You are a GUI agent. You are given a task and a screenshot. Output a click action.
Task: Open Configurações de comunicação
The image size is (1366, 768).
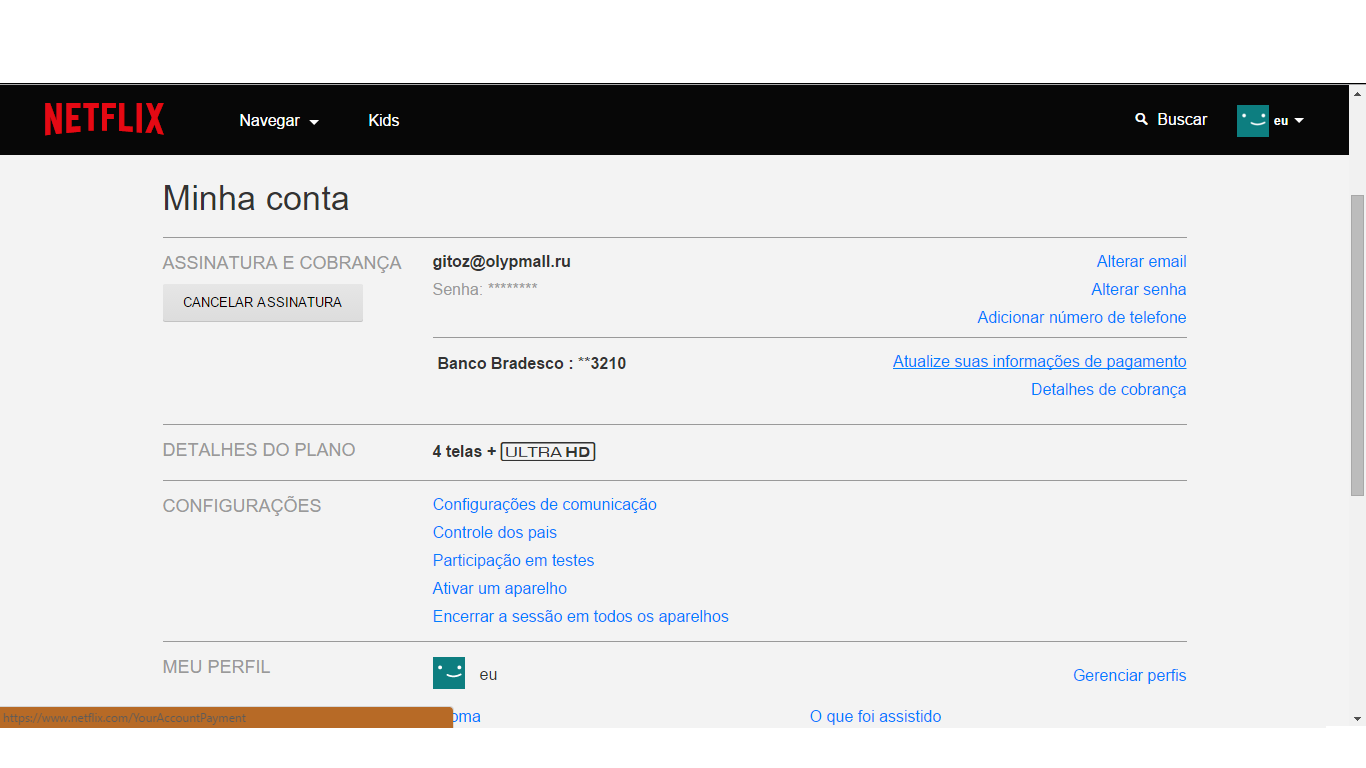point(545,504)
